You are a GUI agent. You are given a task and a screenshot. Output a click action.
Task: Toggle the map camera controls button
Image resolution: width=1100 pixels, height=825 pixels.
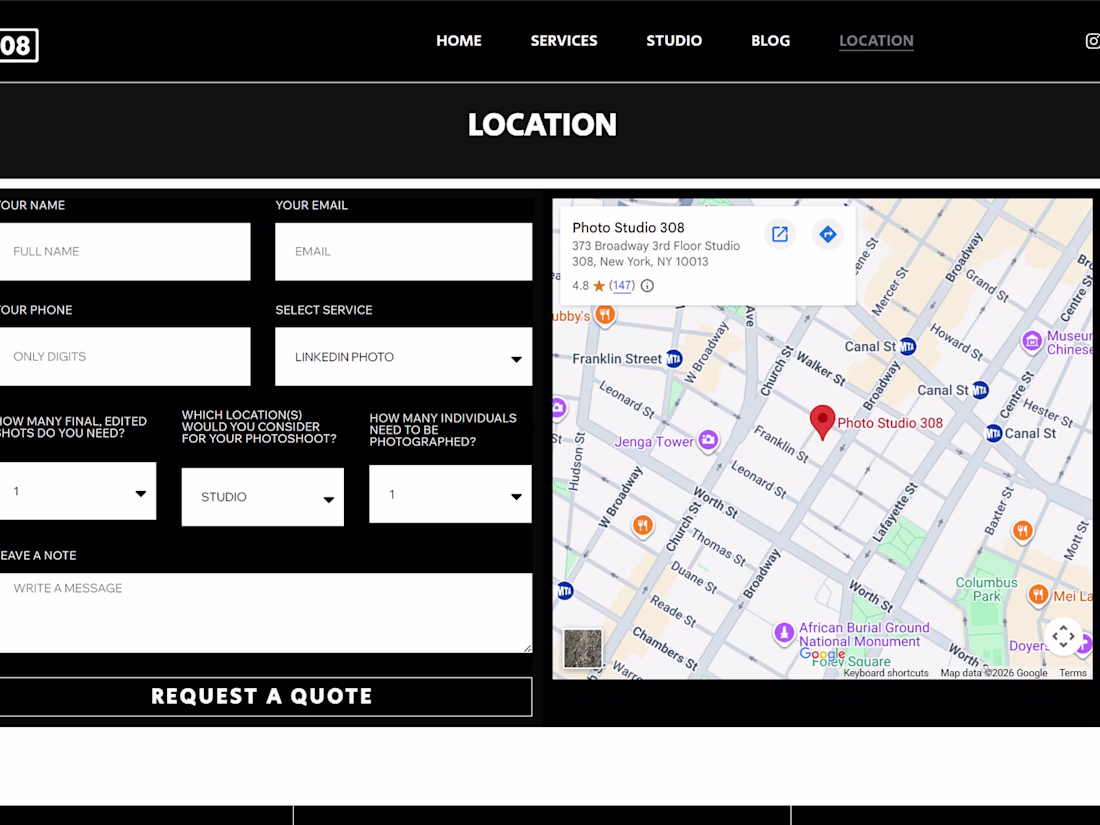coord(1063,636)
